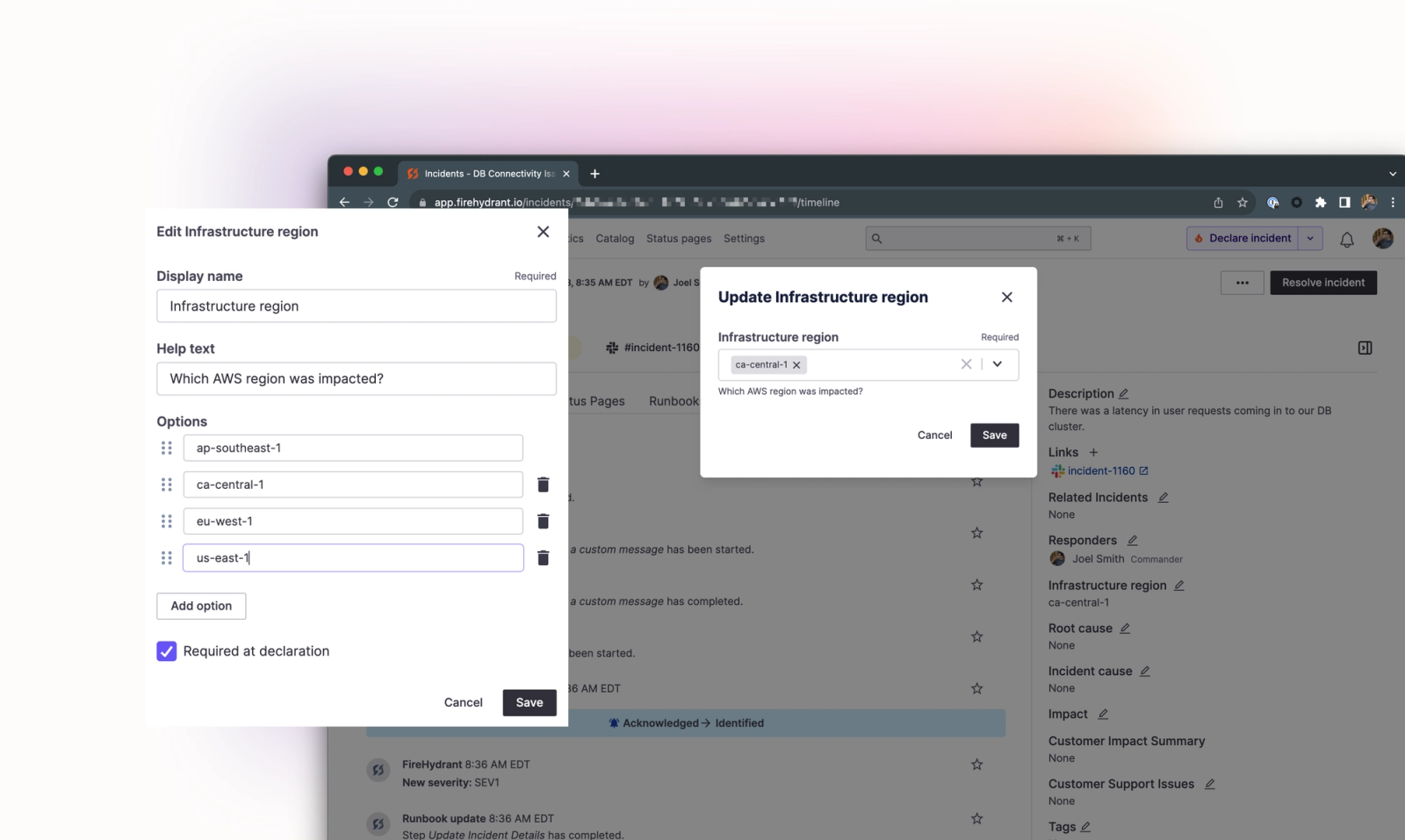This screenshot has width=1405, height=840.
Task: Edit Related Incidents with pencil icon
Action: tap(1163, 498)
